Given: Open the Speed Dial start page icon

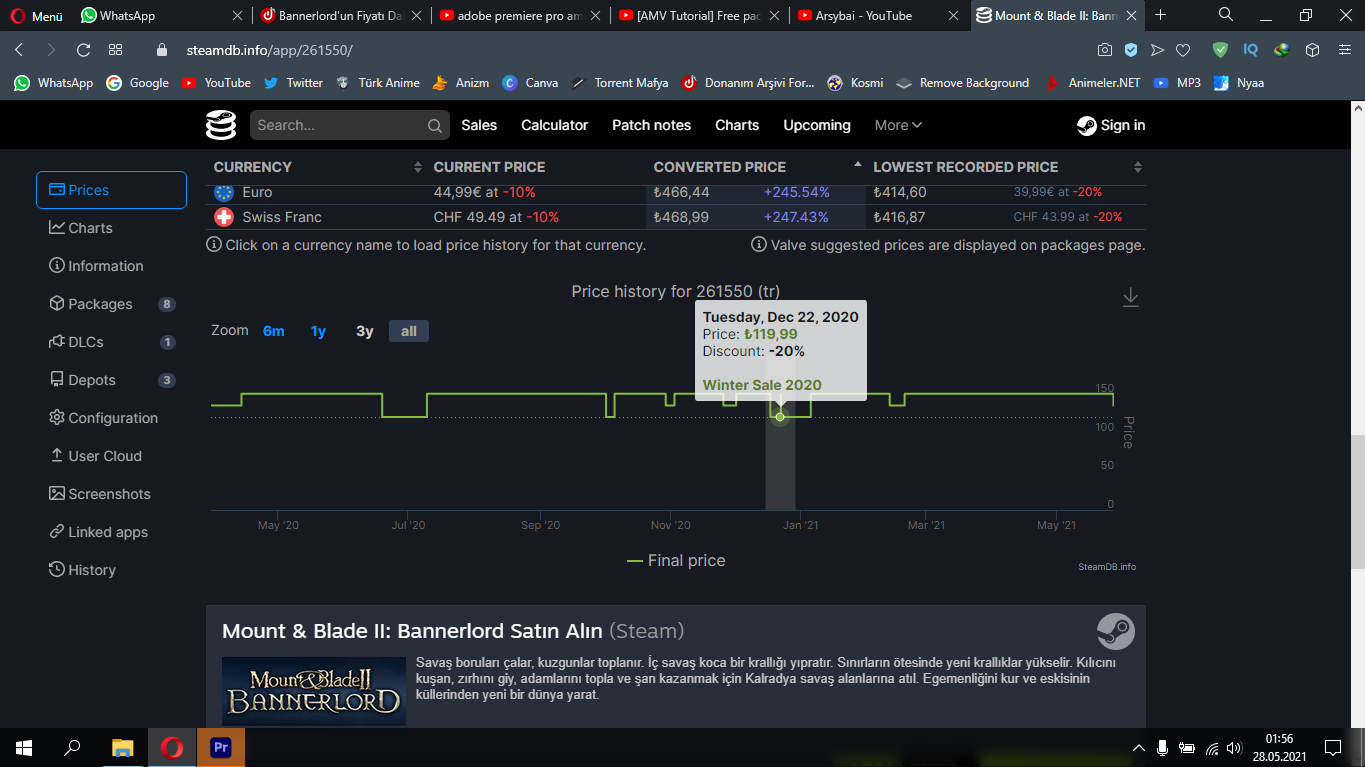Looking at the screenshot, I should pyautogui.click(x=115, y=50).
